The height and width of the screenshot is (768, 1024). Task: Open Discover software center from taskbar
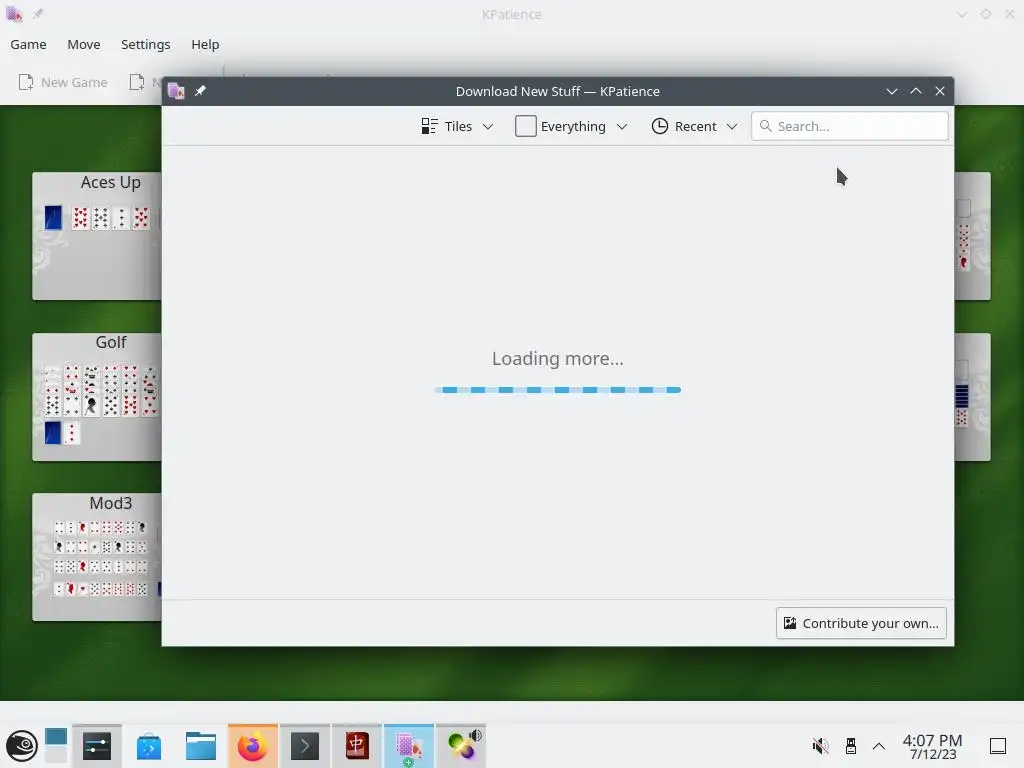(x=149, y=746)
